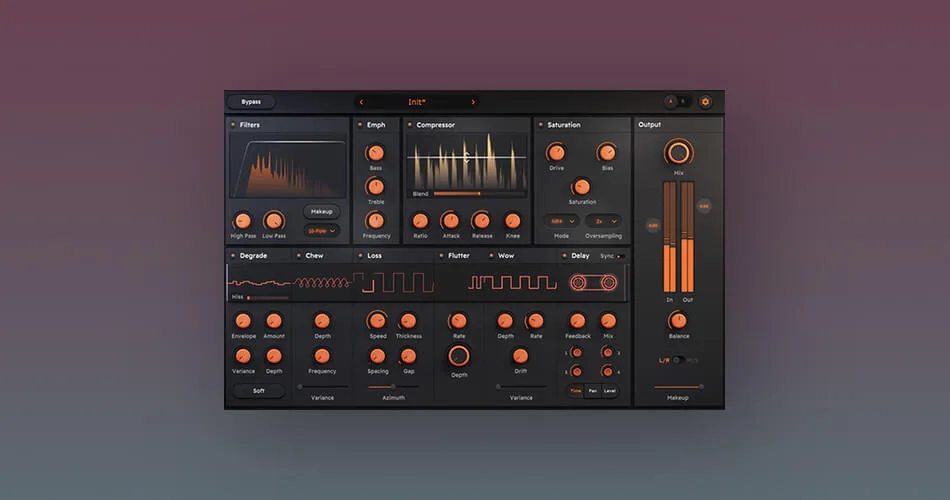Image resolution: width=950 pixels, height=500 pixels.
Task: Click the output gain value badge
Action: coord(703,206)
